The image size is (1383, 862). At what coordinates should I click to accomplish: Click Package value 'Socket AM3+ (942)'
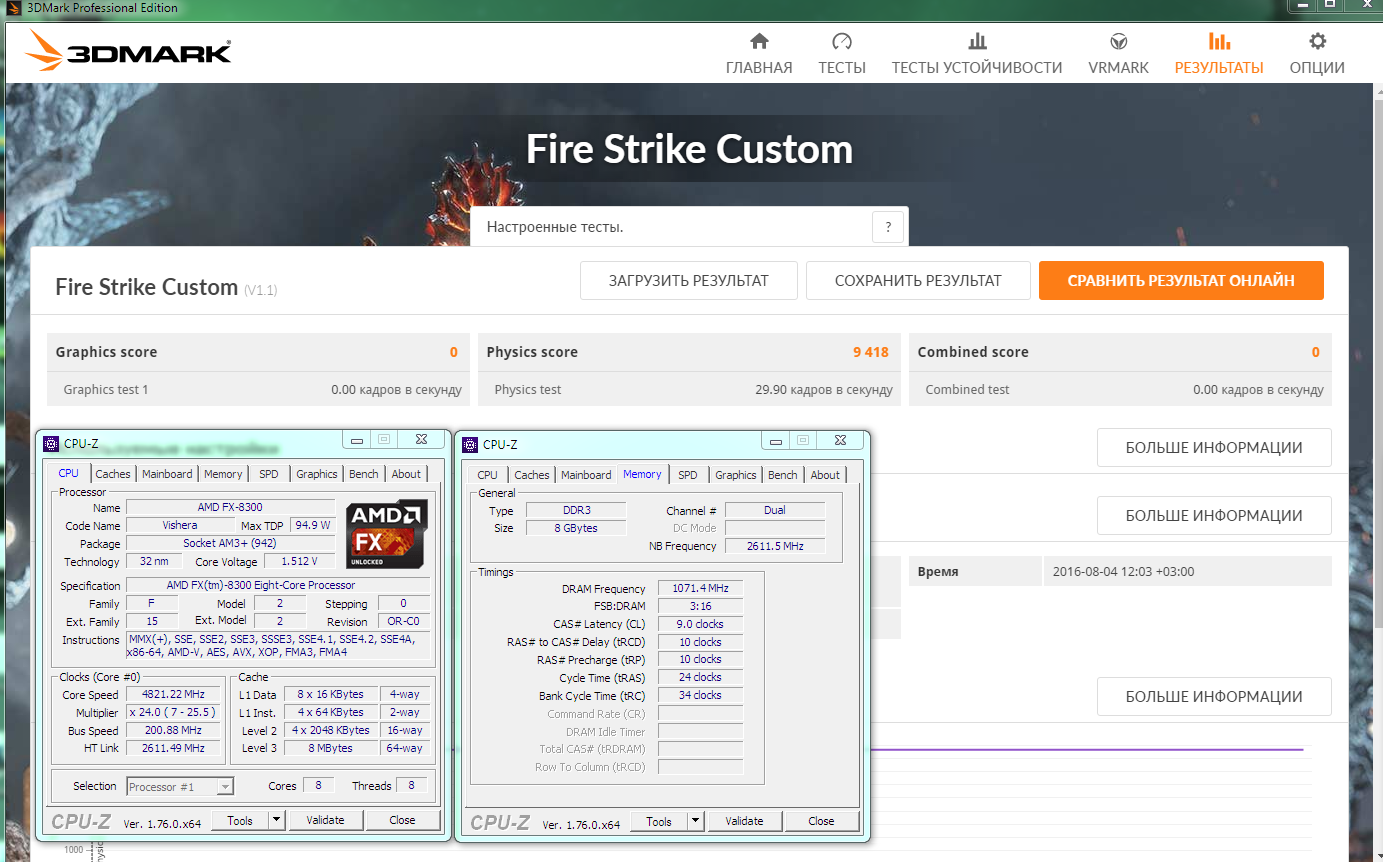(x=230, y=543)
